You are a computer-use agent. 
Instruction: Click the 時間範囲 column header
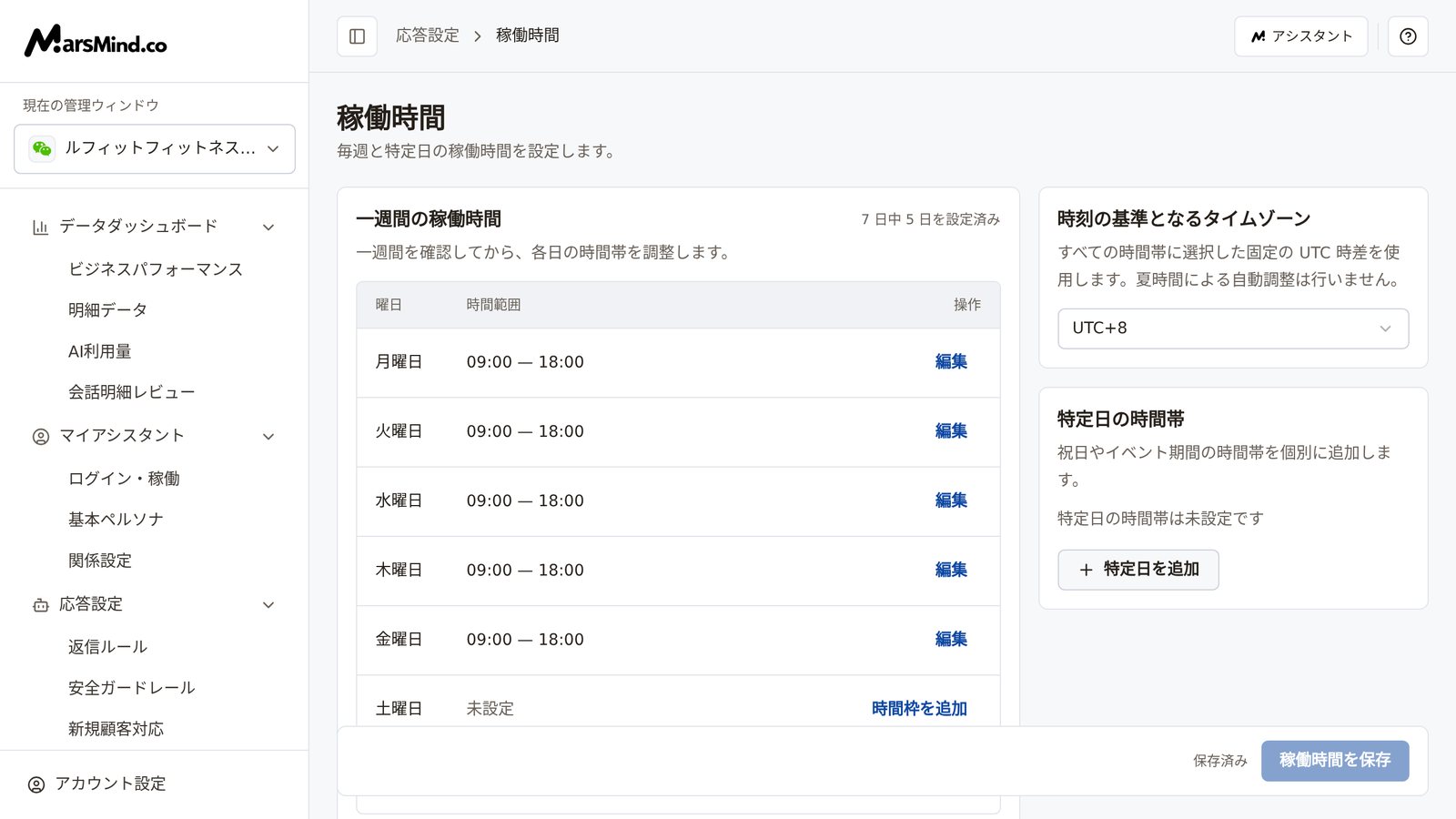[493, 305]
